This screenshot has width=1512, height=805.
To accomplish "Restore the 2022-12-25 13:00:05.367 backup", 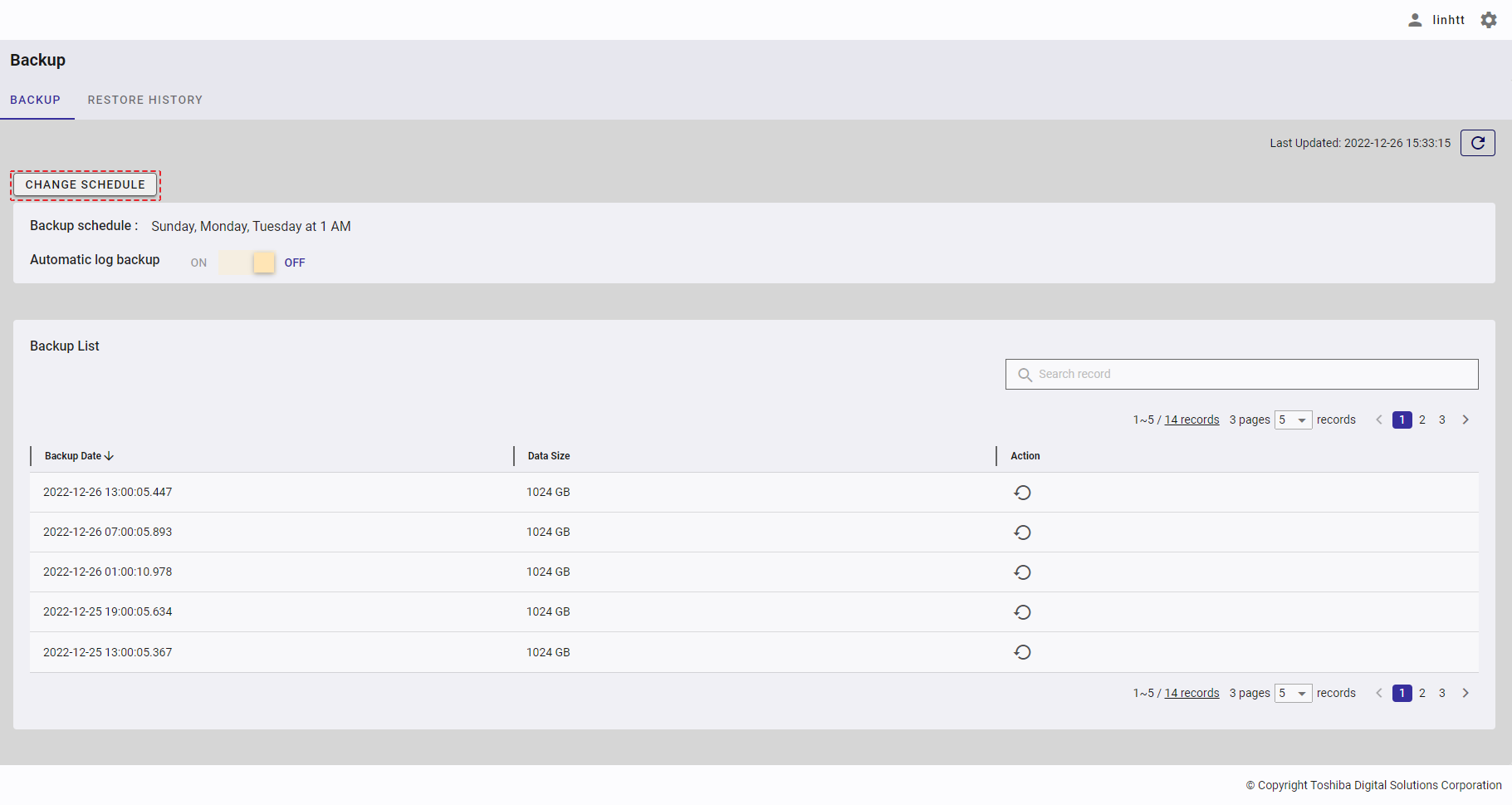I will click(1022, 652).
